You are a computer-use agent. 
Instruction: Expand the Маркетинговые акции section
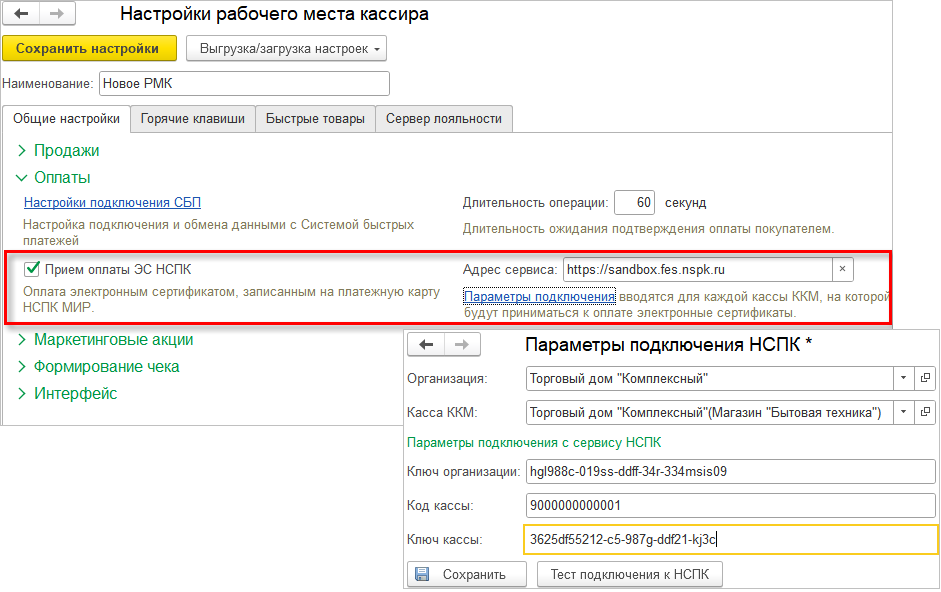click(113, 340)
